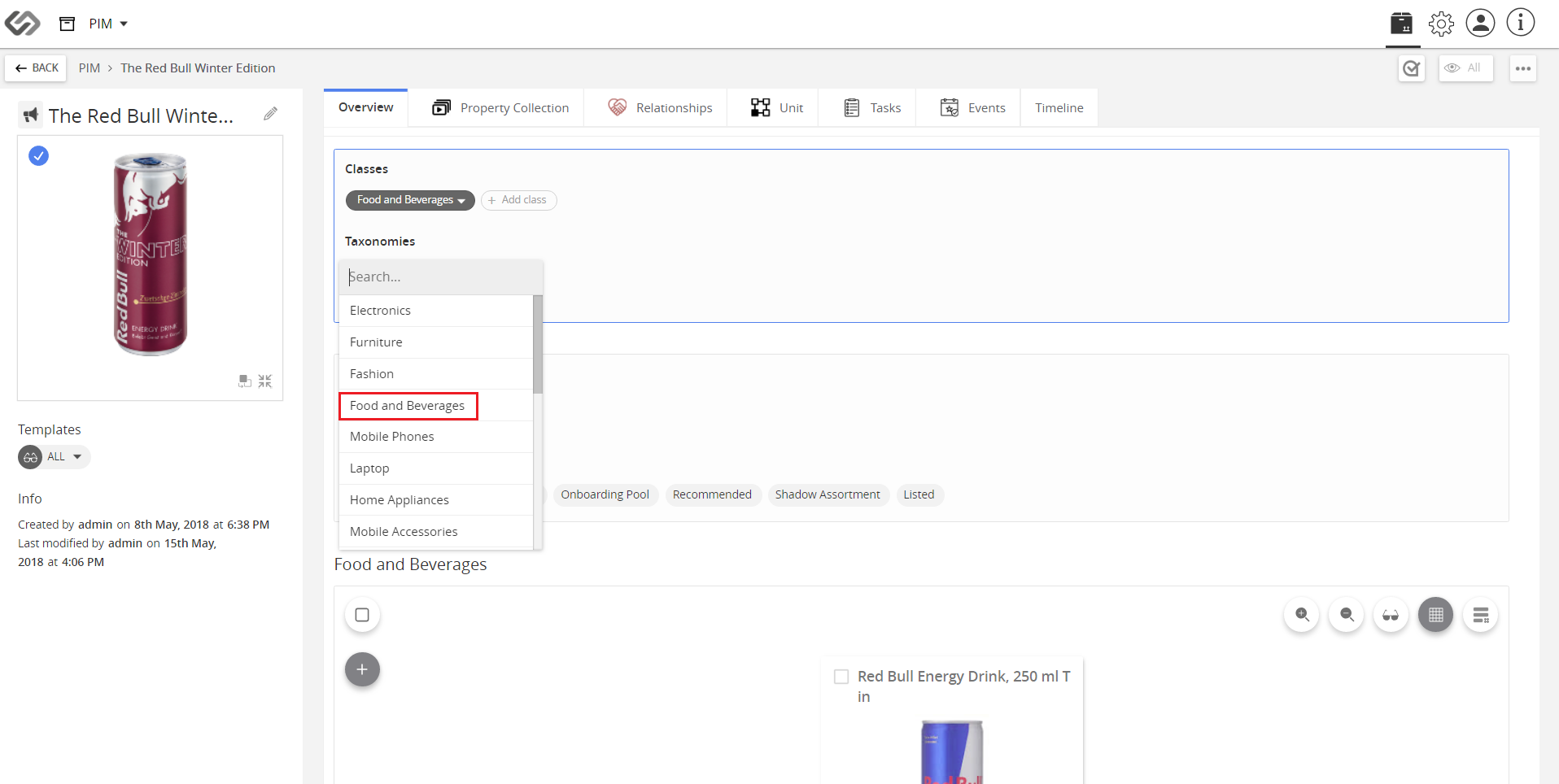Click the Templates glasses icon
The image size is (1559, 784).
[30, 457]
